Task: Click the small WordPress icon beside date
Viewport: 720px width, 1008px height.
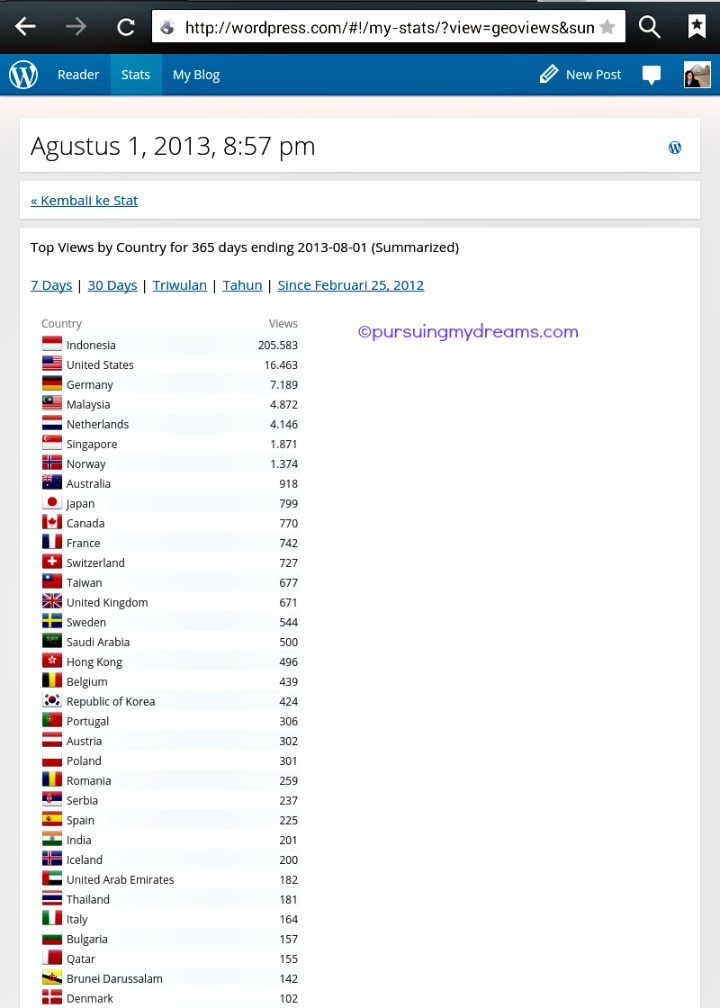Action: (675, 148)
